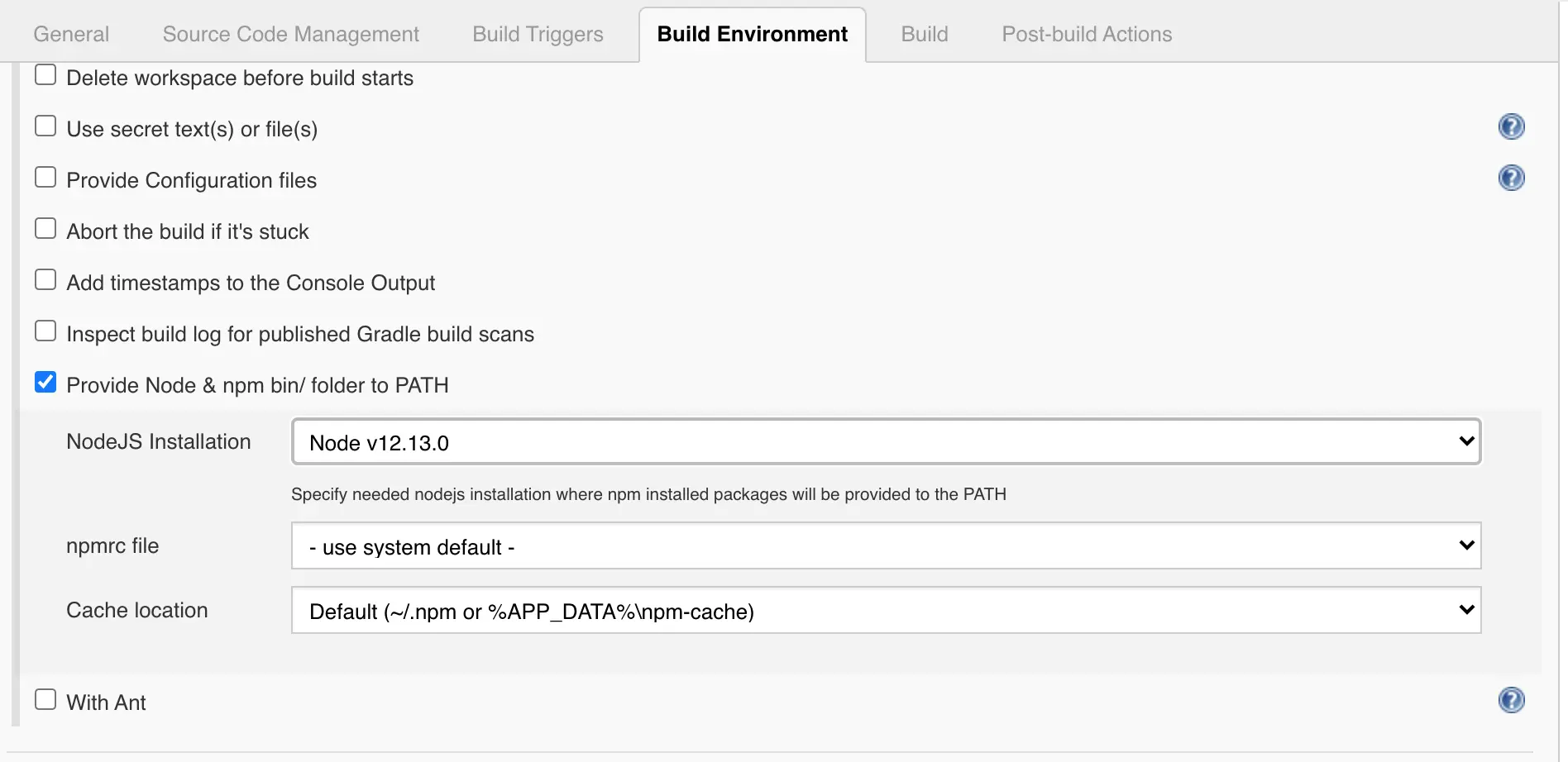Open Source Code Management tab

pos(290,34)
